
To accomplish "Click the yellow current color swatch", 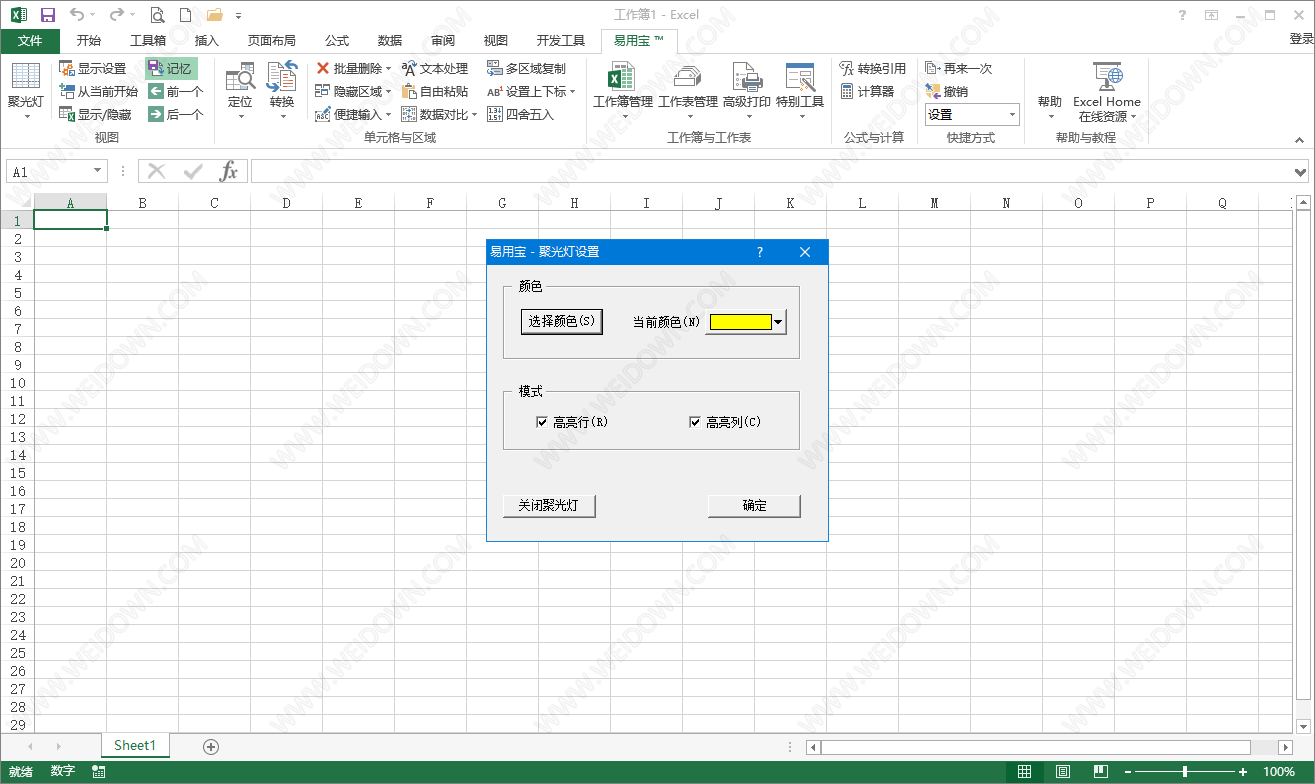I will pyautogui.click(x=741, y=322).
